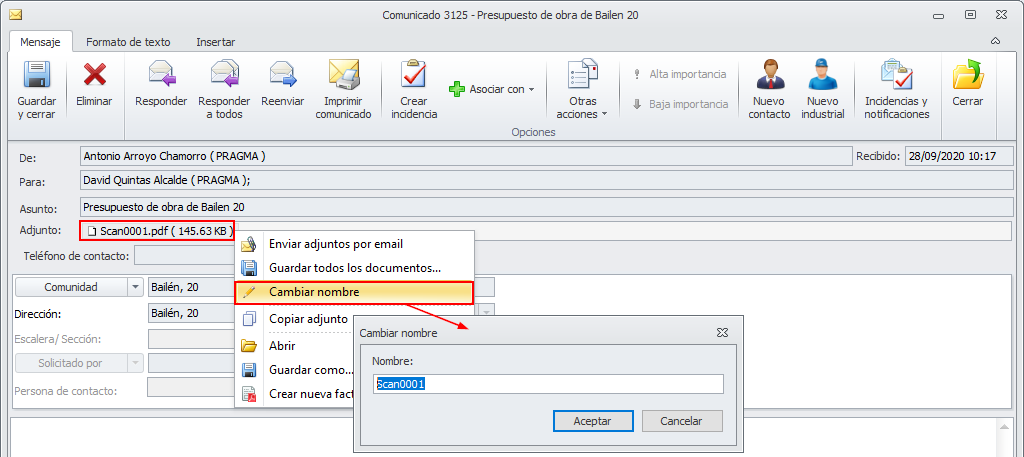Click the Responder envelope icon
1024x457 pixels.
[161, 74]
